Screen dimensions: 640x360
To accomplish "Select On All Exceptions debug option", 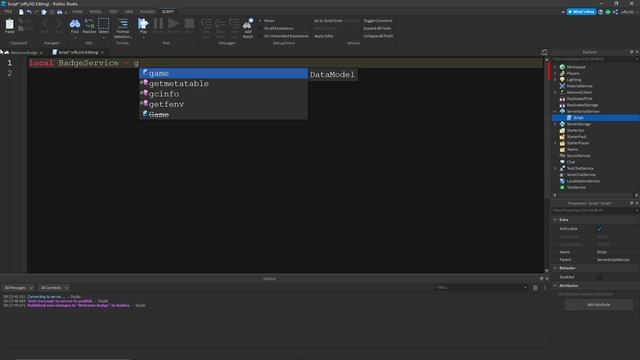I will (276, 28).
